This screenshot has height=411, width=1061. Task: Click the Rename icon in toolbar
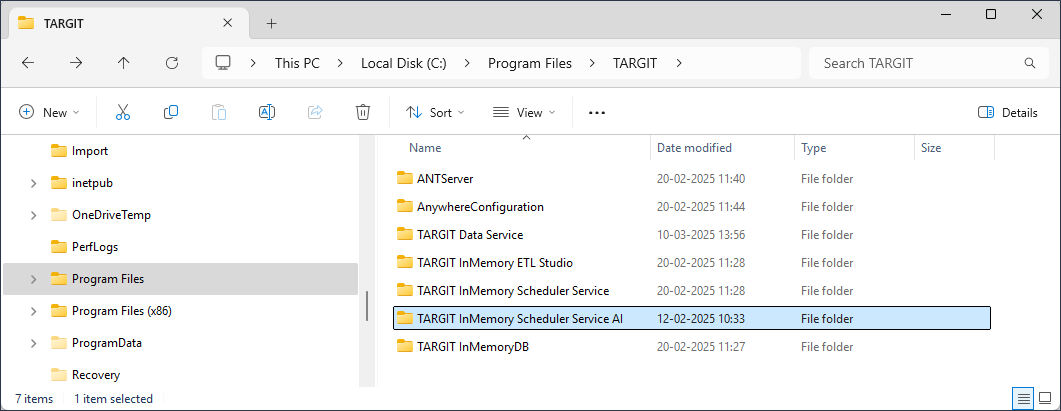[x=267, y=112]
